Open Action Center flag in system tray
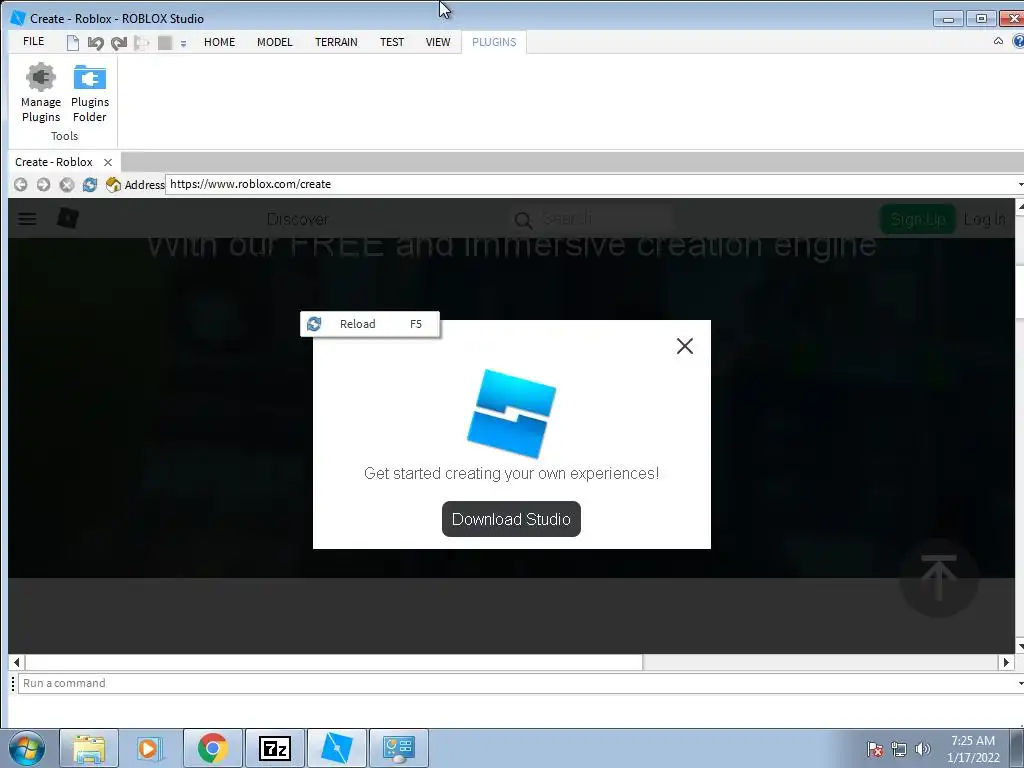 (875, 749)
